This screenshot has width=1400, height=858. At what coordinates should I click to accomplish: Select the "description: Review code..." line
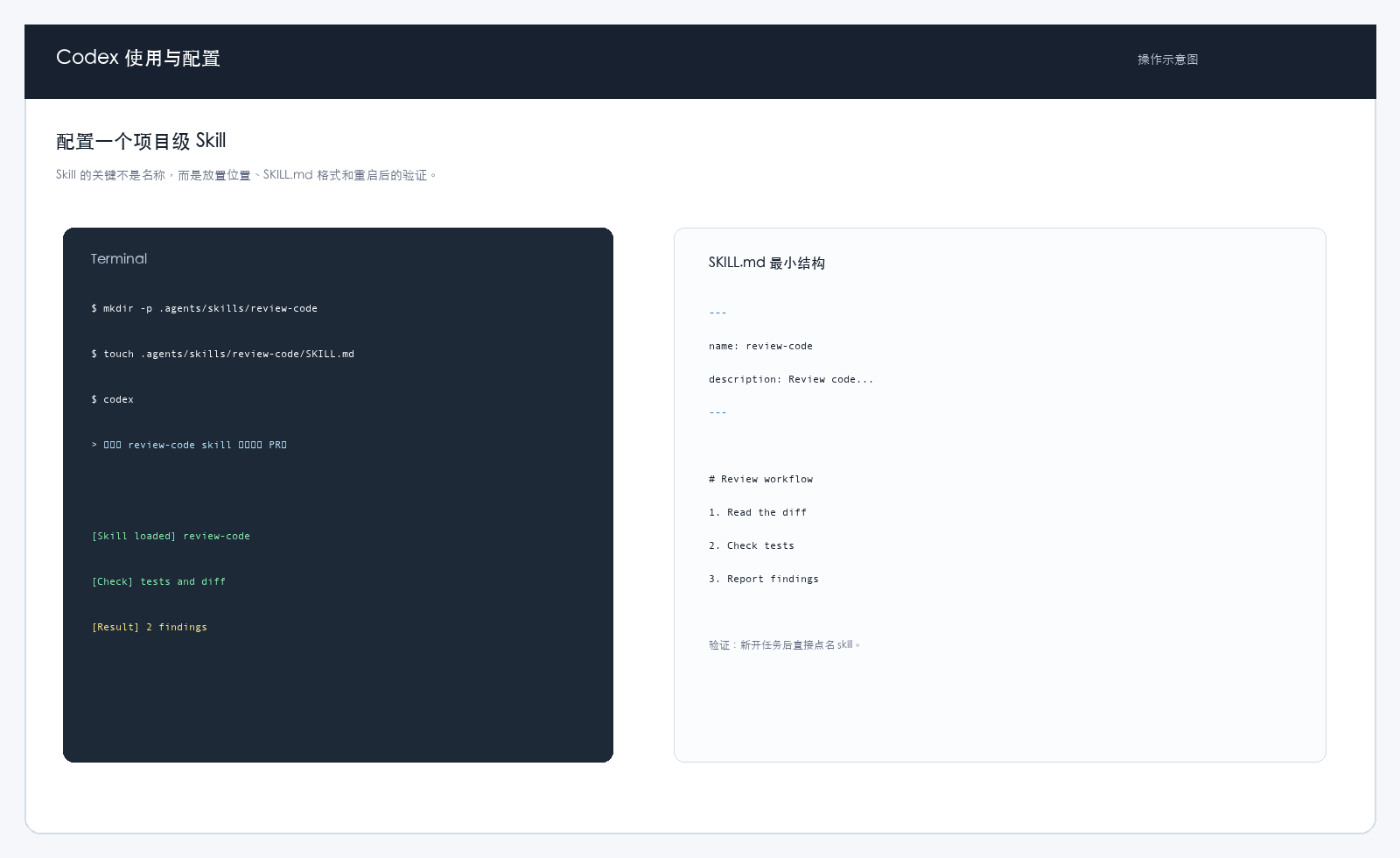791,379
